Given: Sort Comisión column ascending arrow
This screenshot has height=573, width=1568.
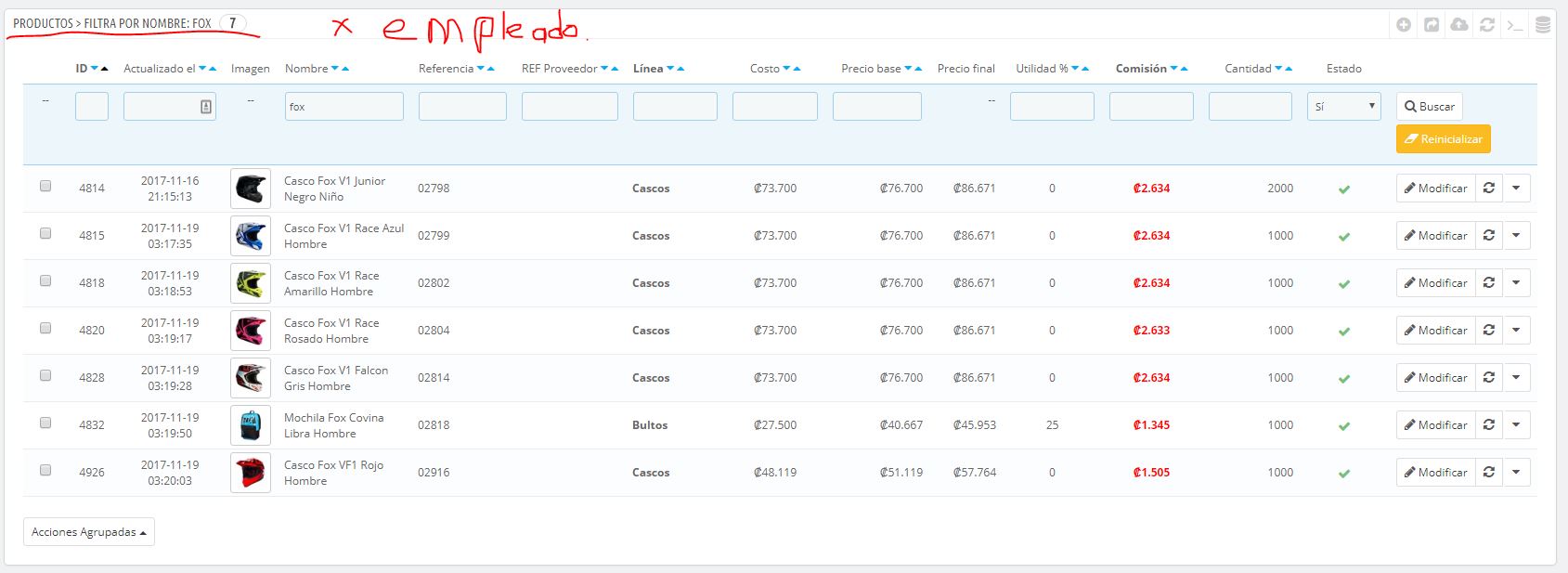Looking at the screenshot, I should (1185, 69).
